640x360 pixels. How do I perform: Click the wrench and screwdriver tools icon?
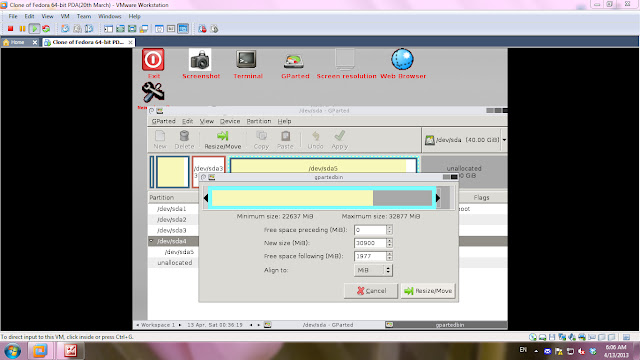pos(153,92)
